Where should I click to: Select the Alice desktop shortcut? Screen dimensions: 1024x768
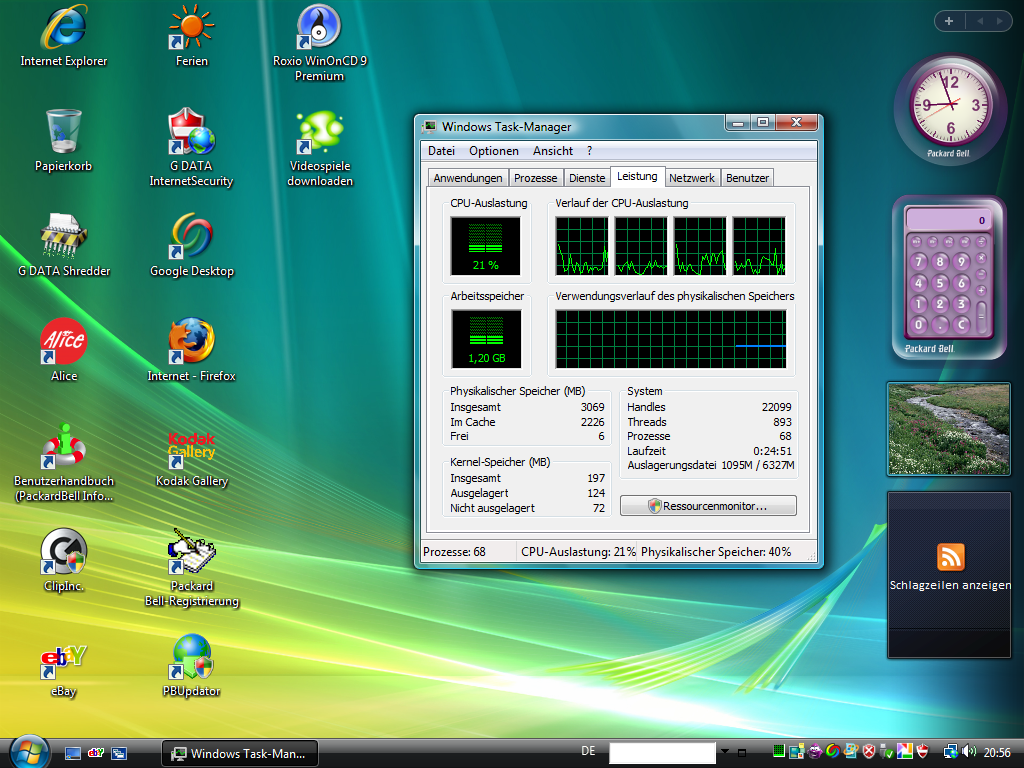coord(63,350)
